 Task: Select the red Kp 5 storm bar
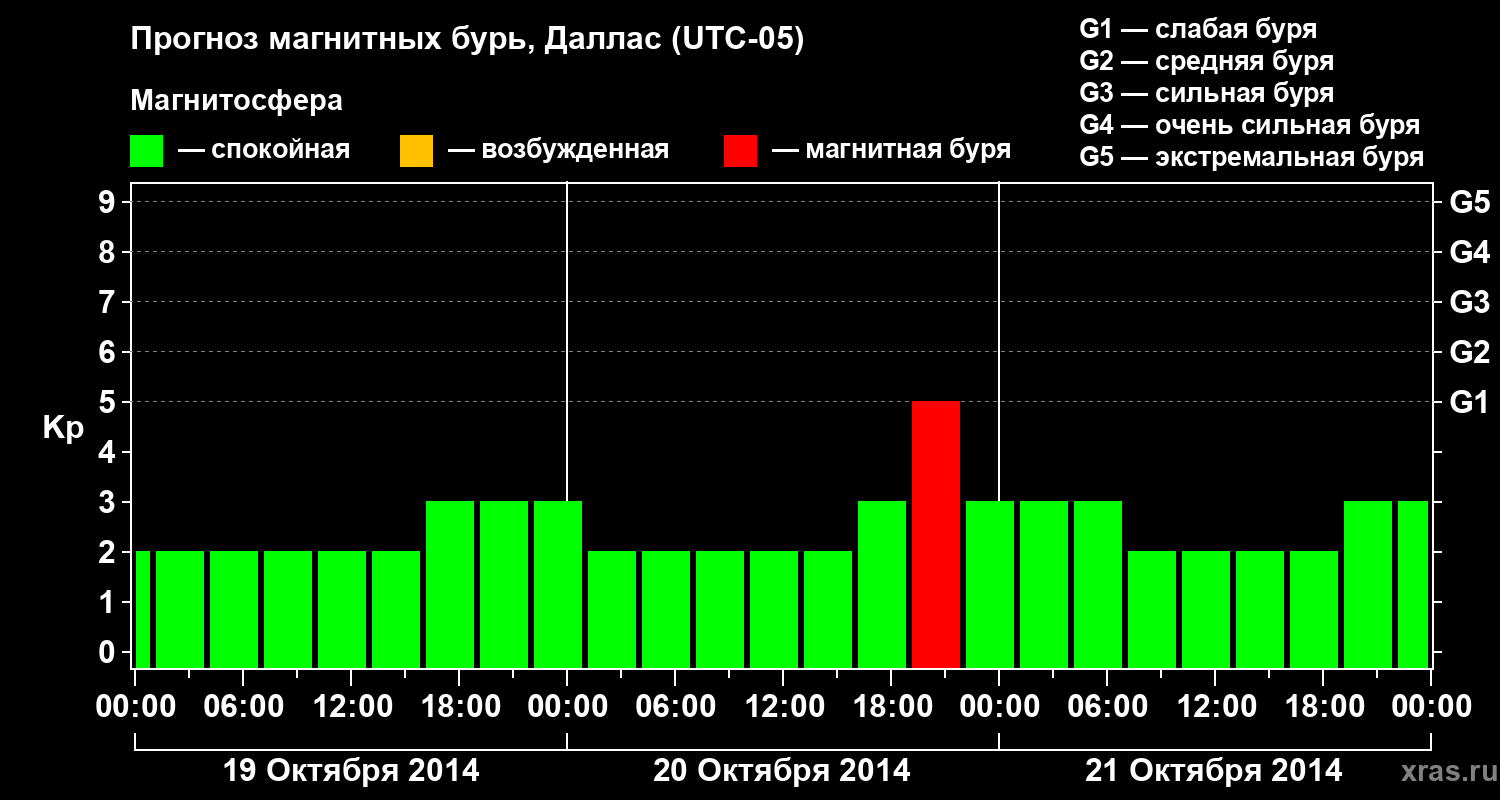[936, 534]
